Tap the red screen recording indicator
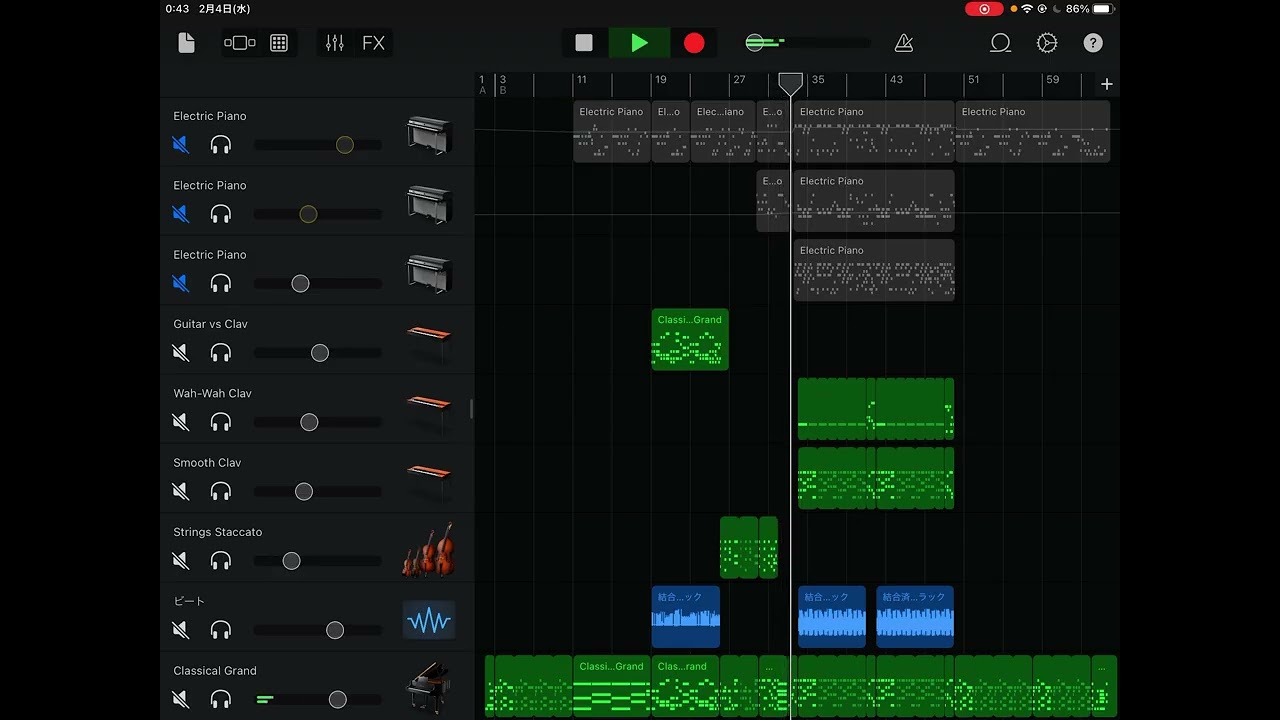1280x720 pixels. click(x=984, y=9)
